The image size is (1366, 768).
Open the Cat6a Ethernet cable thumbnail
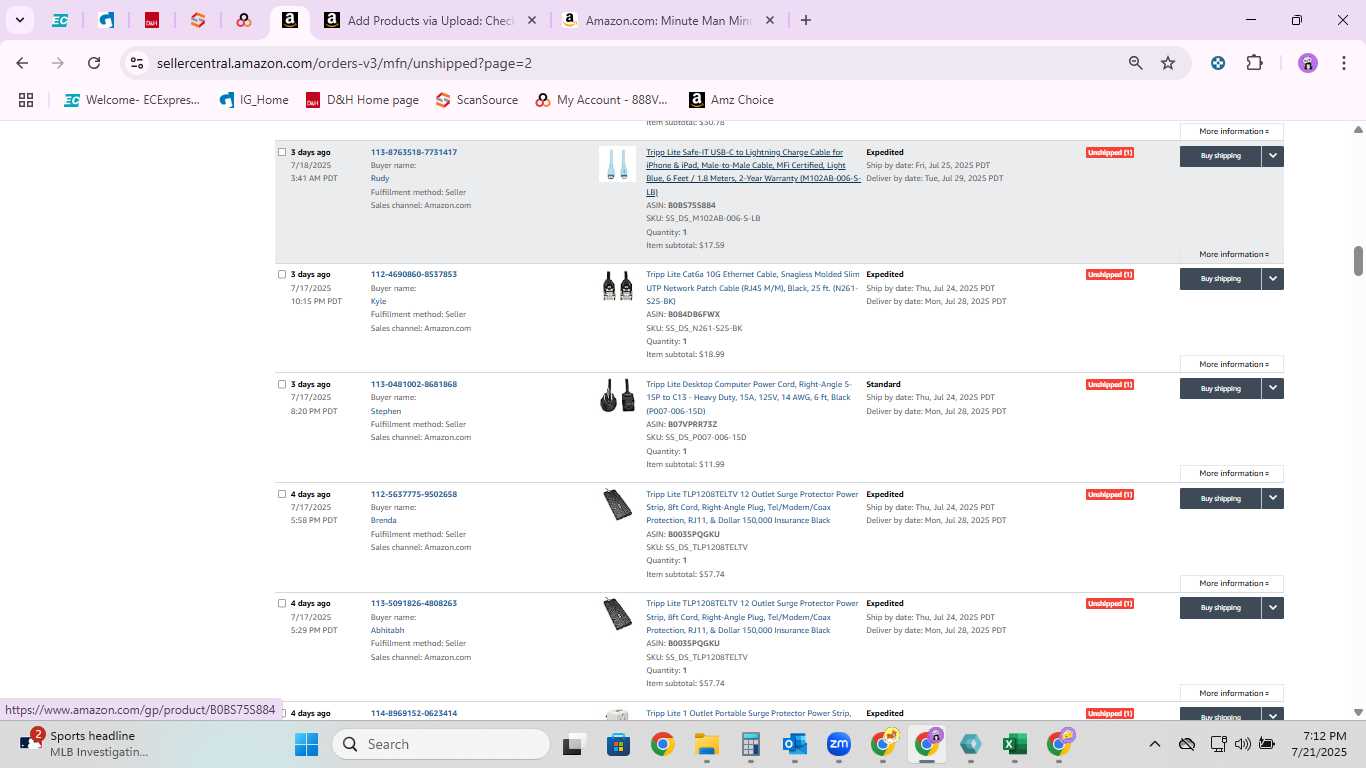point(617,286)
